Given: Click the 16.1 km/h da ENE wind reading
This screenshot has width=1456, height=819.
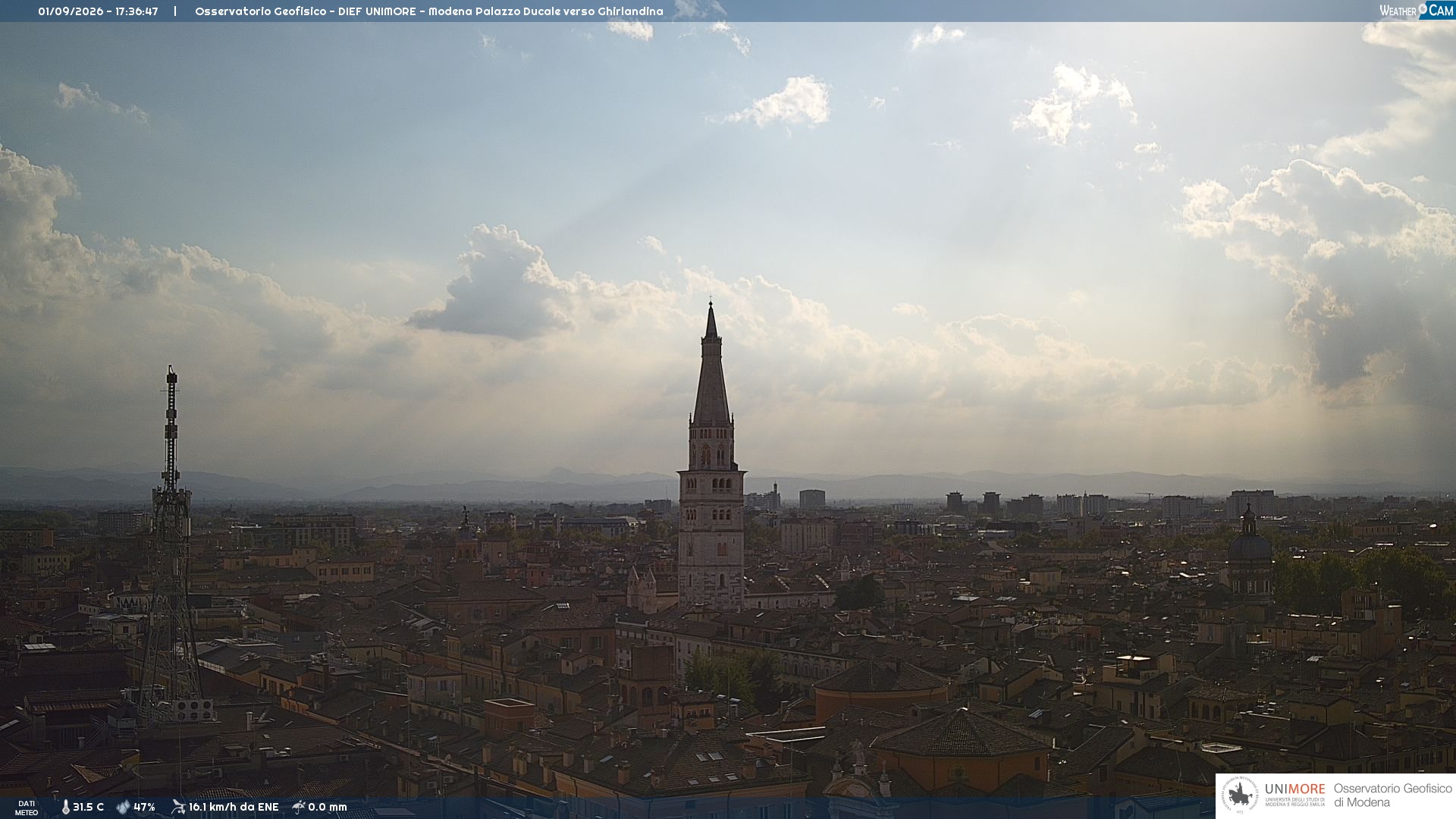Looking at the screenshot, I should click(x=234, y=807).
